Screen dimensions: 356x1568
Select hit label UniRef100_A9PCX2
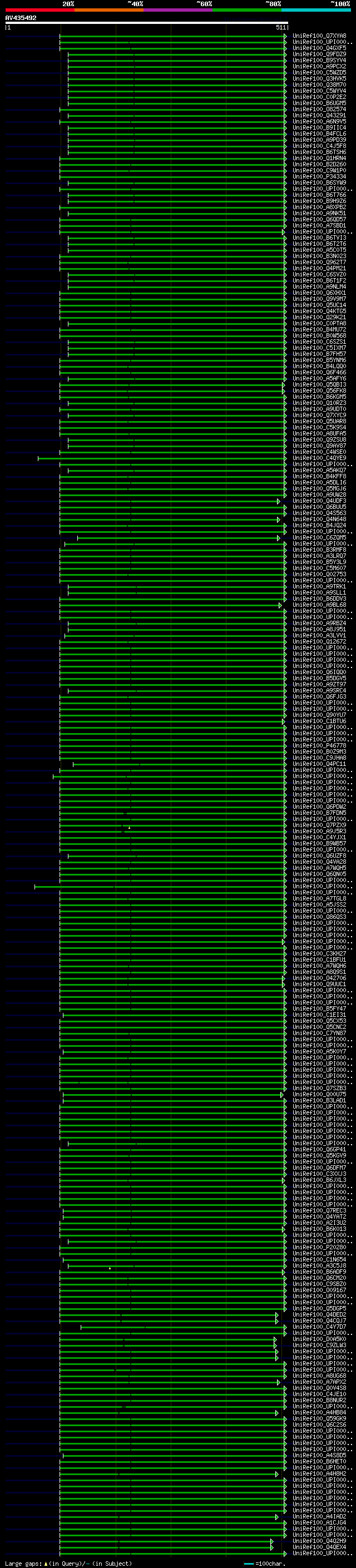point(319,66)
